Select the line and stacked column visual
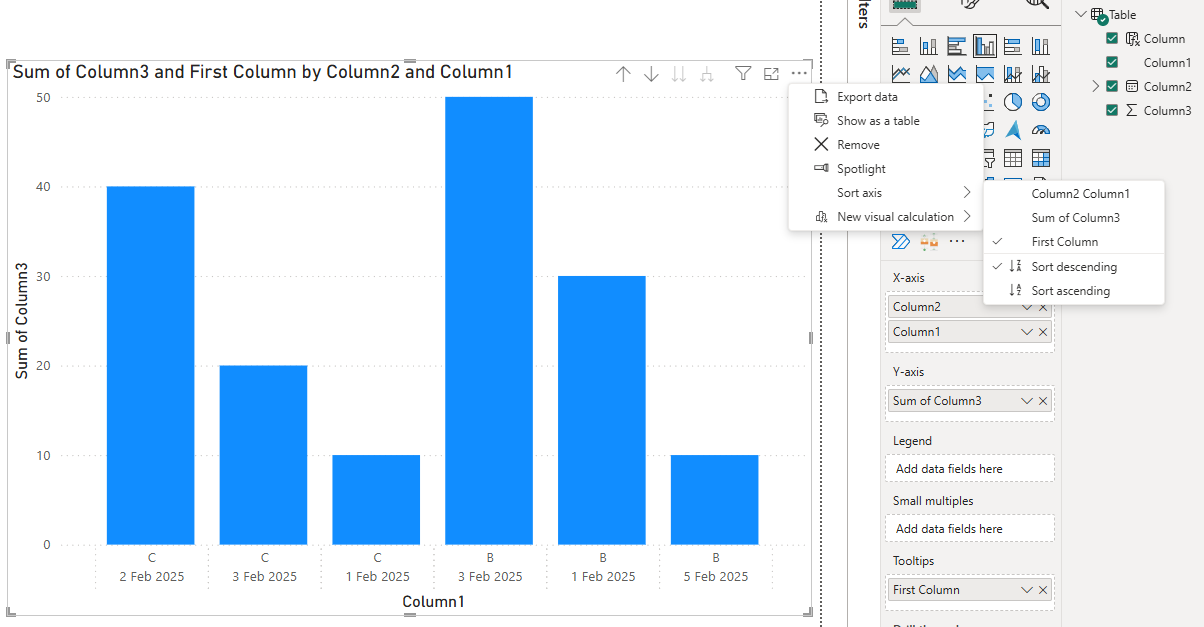Image resolution: width=1204 pixels, height=627 pixels. click(x=1012, y=74)
